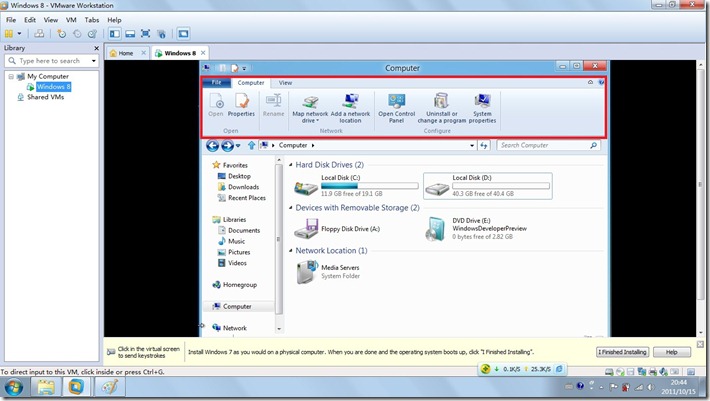The image size is (710, 401).
Task: Minimize the ribbon with caret icon
Action: [590, 82]
